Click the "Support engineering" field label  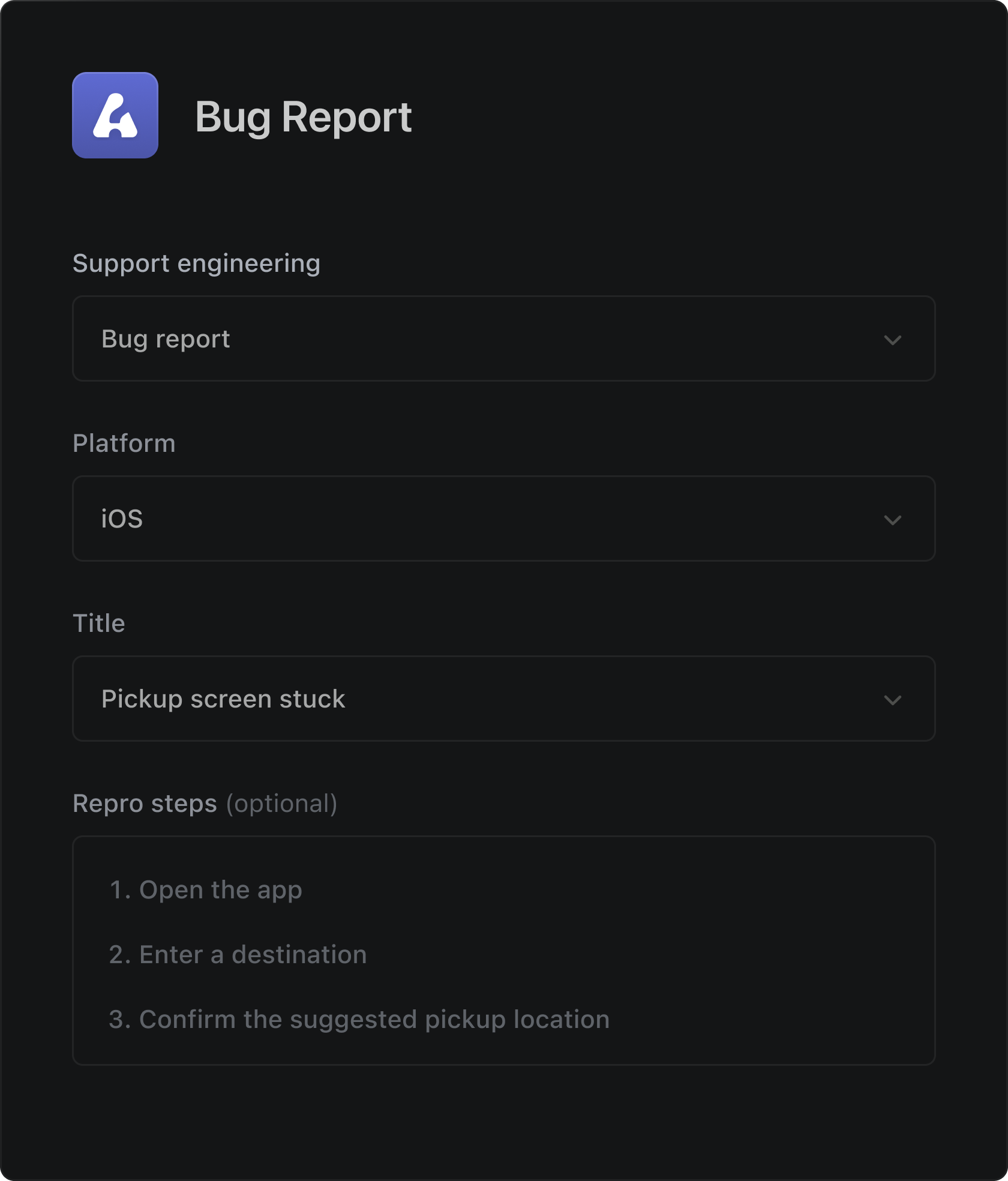point(196,263)
